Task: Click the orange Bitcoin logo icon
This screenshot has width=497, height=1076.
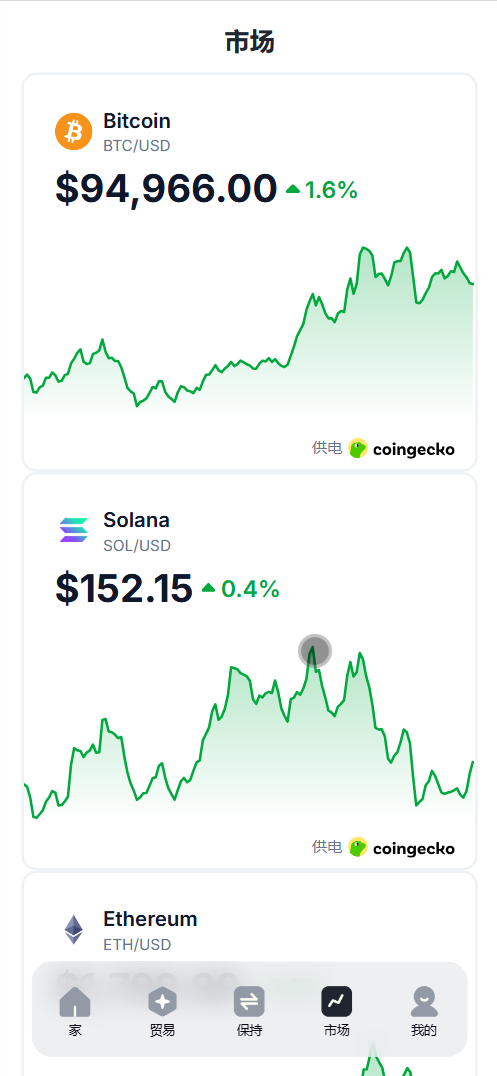Action: click(73, 132)
